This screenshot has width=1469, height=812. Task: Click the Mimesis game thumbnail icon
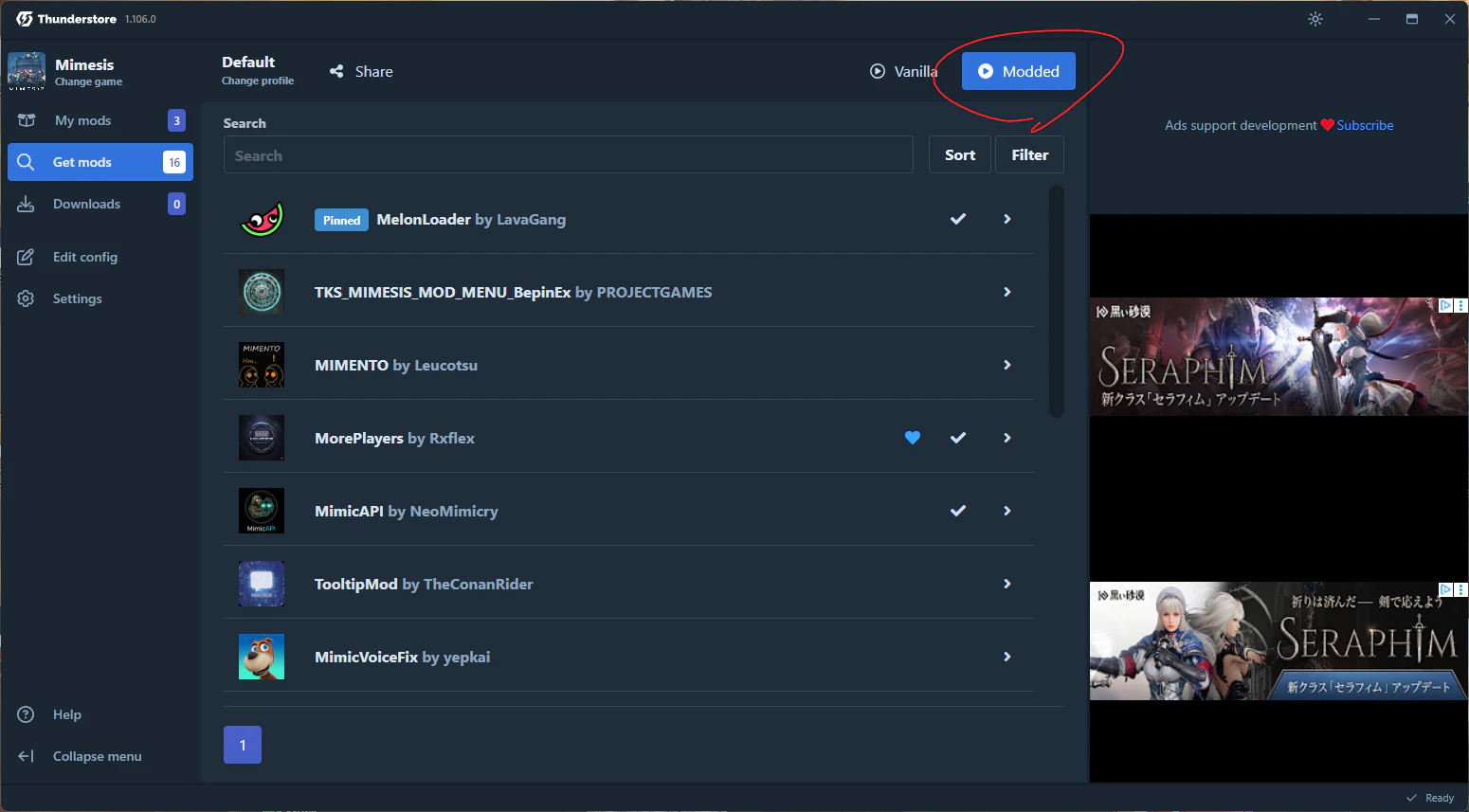point(27,71)
